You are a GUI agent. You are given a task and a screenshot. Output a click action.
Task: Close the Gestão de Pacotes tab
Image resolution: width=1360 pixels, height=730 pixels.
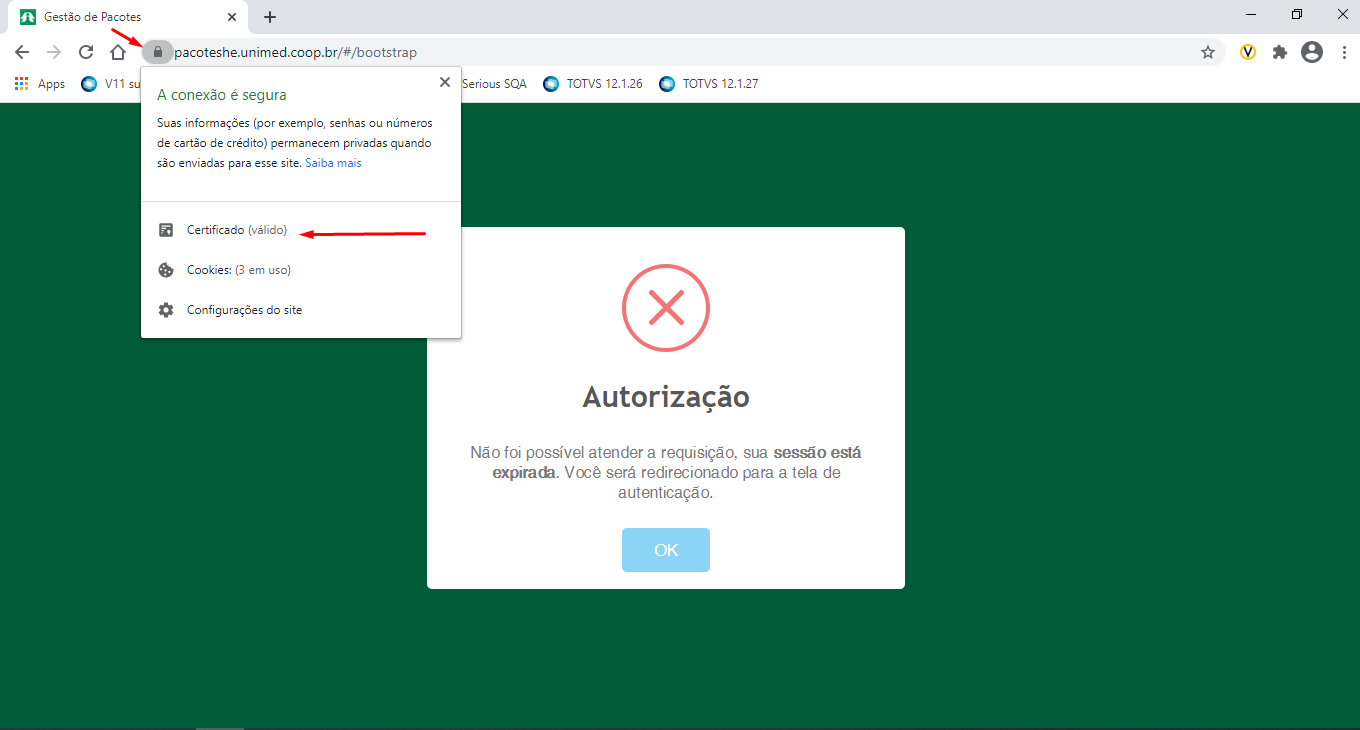click(232, 17)
